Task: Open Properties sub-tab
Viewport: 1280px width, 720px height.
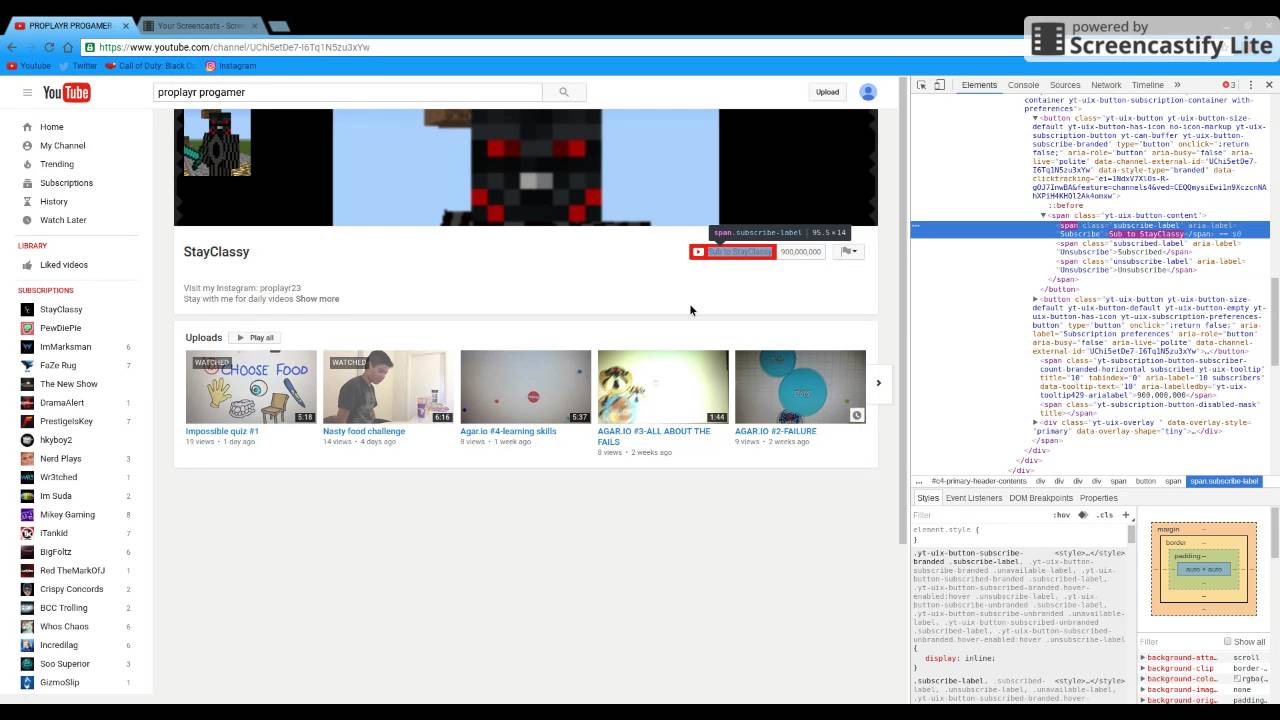Action: [1098, 498]
